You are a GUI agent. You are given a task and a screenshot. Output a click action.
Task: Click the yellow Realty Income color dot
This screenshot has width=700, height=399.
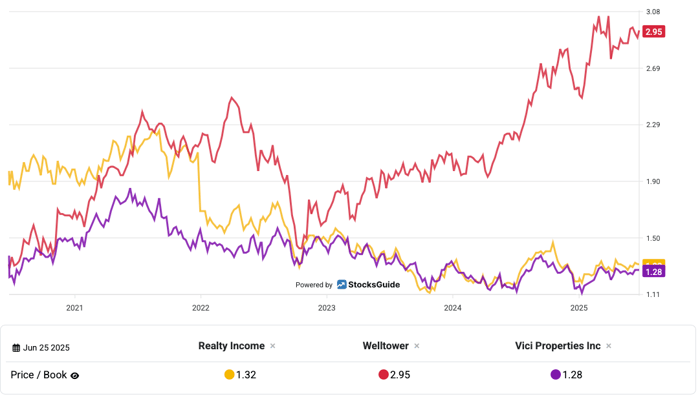point(229,375)
